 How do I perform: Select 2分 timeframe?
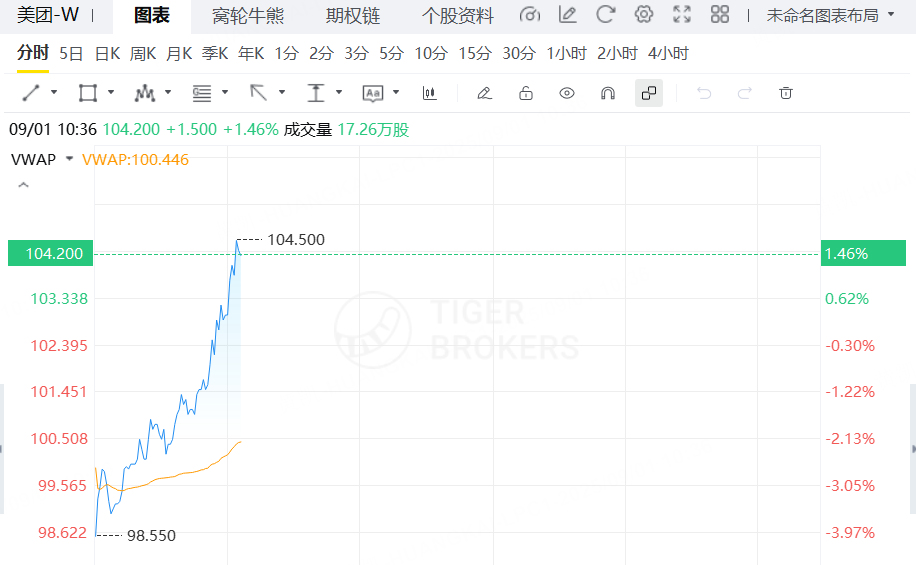[x=321, y=54]
